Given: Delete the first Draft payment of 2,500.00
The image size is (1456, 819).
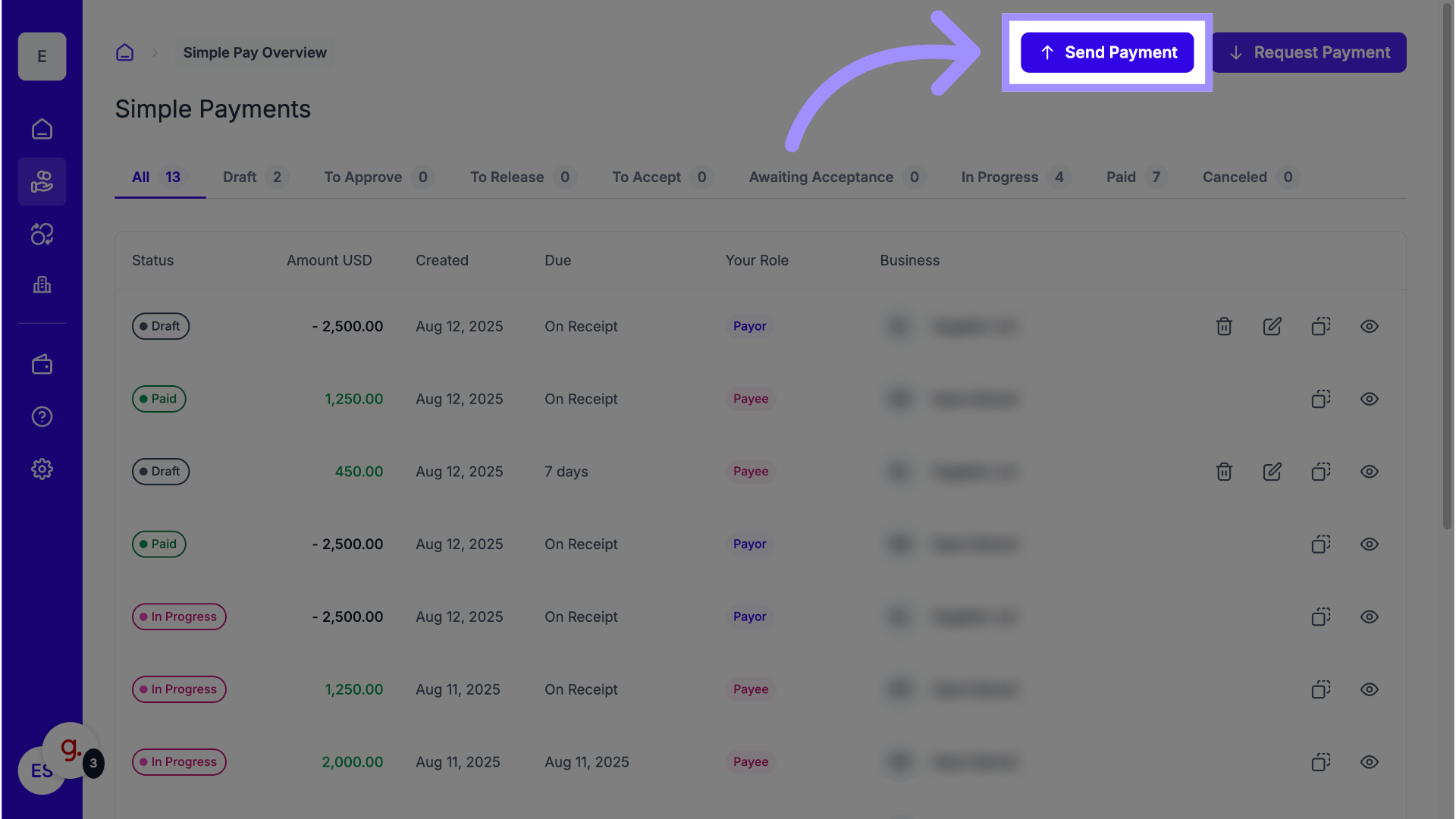Looking at the screenshot, I should coord(1224,326).
